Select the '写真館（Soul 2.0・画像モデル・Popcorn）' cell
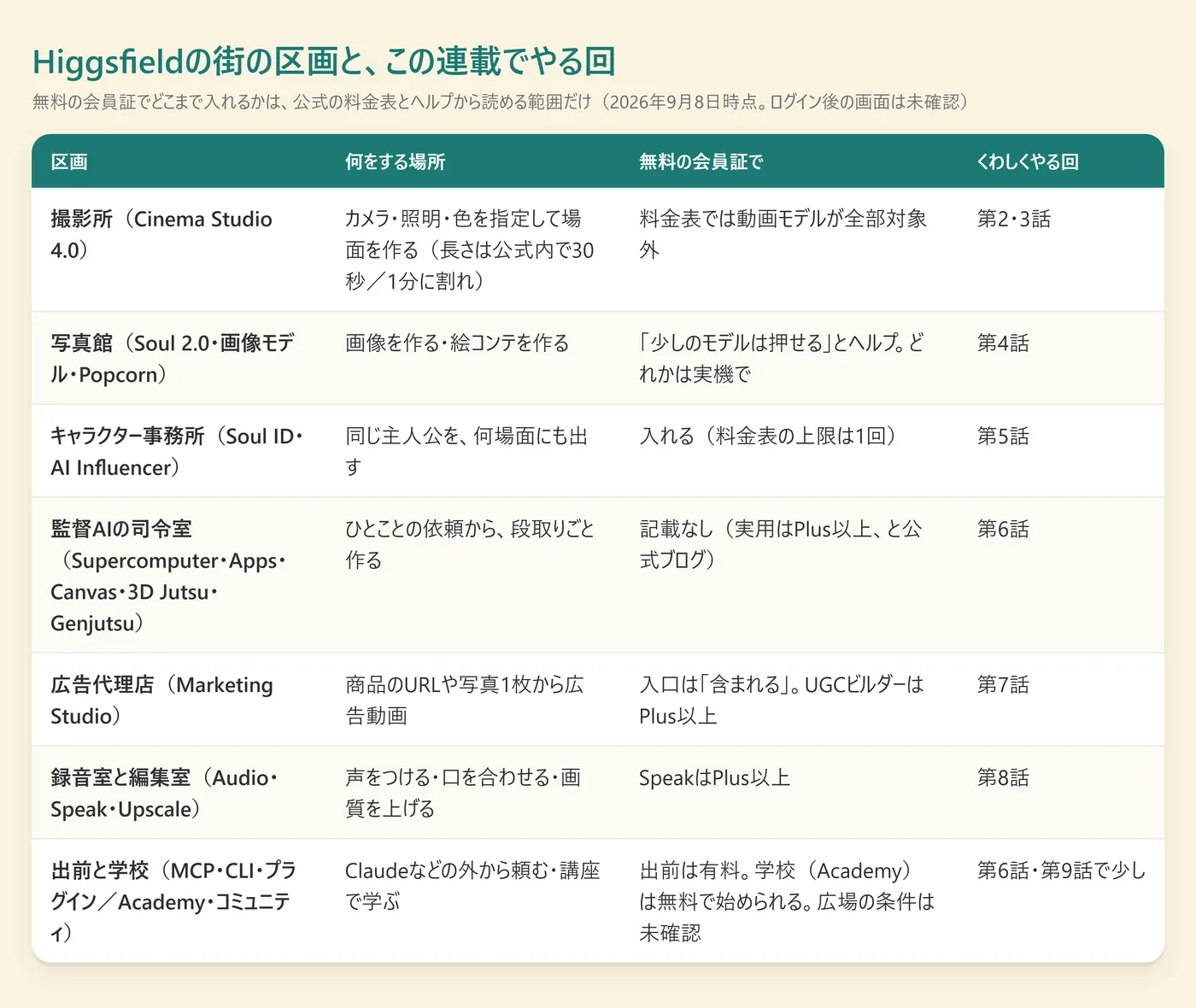 tap(179, 358)
